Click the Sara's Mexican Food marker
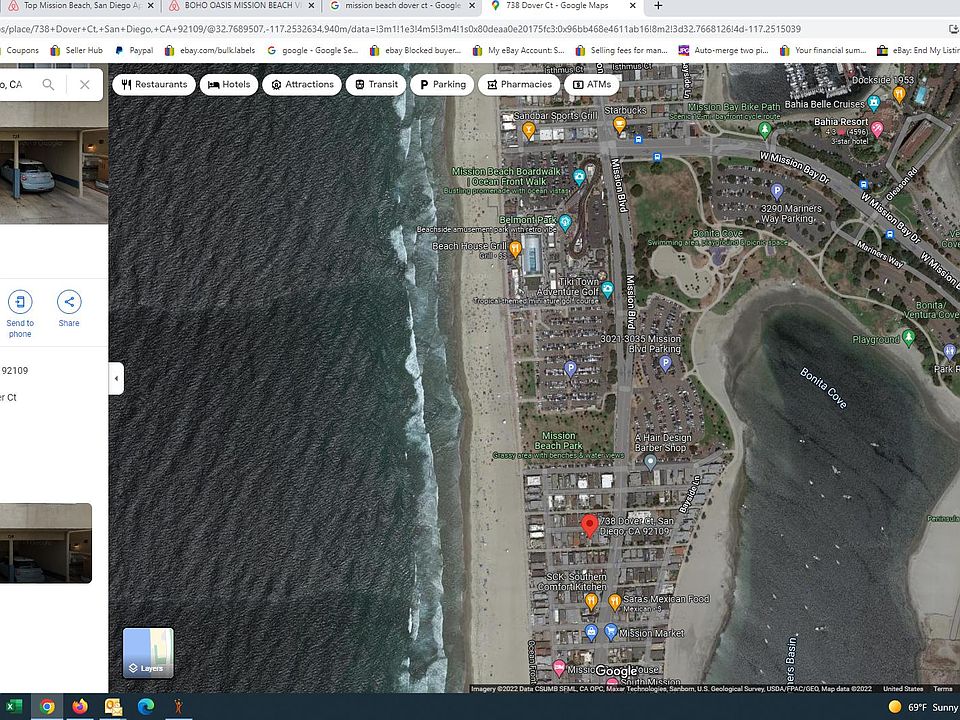Image resolution: width=960 pixels, height=720 pixels. (615, 602)
